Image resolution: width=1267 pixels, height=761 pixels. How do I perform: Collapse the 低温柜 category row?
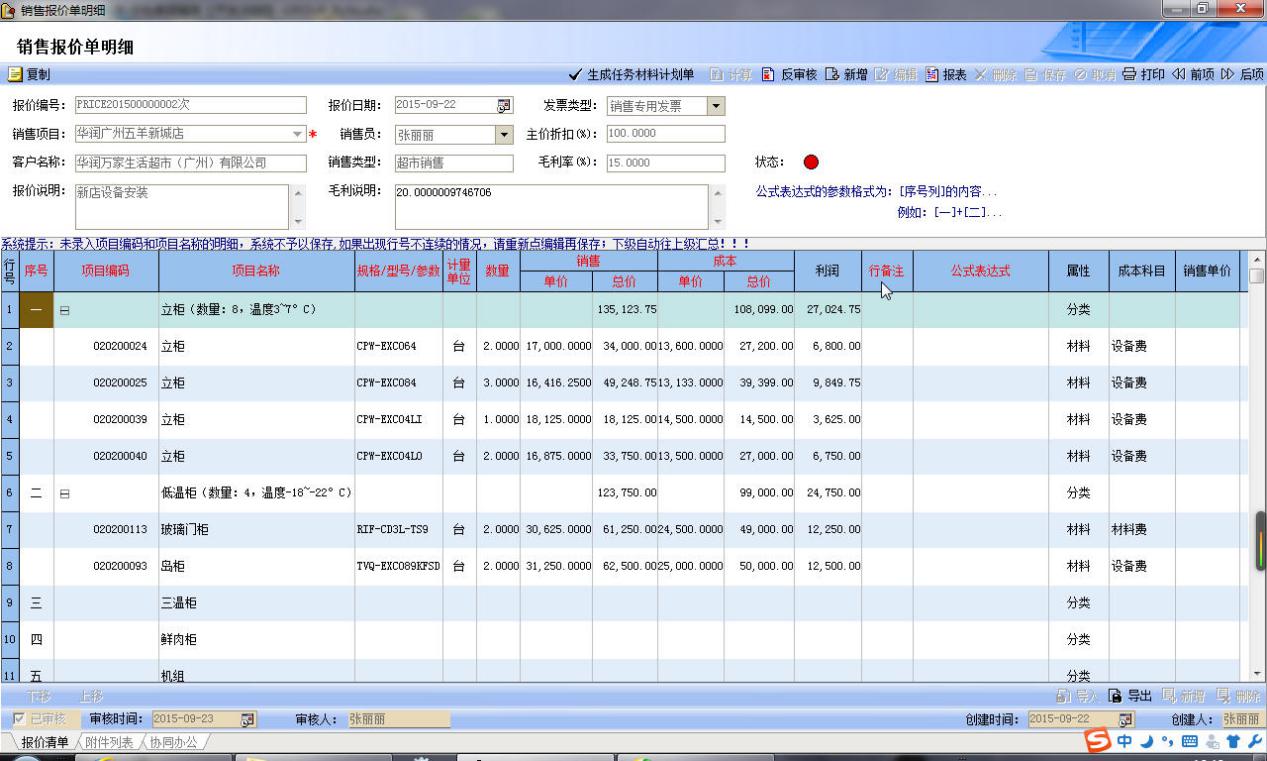65,493
